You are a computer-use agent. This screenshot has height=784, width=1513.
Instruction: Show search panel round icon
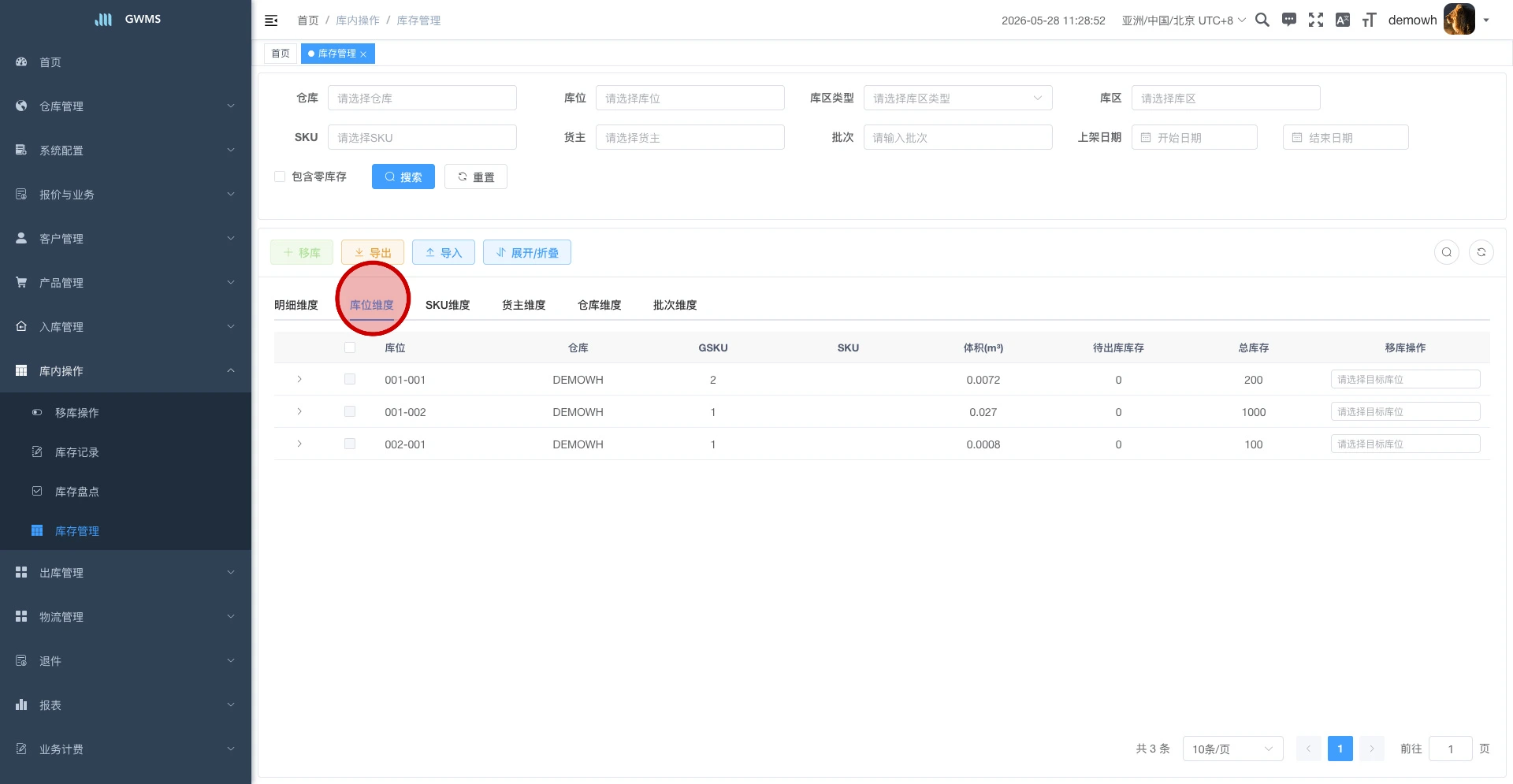pyautogui.click(x=1447, y=252)
